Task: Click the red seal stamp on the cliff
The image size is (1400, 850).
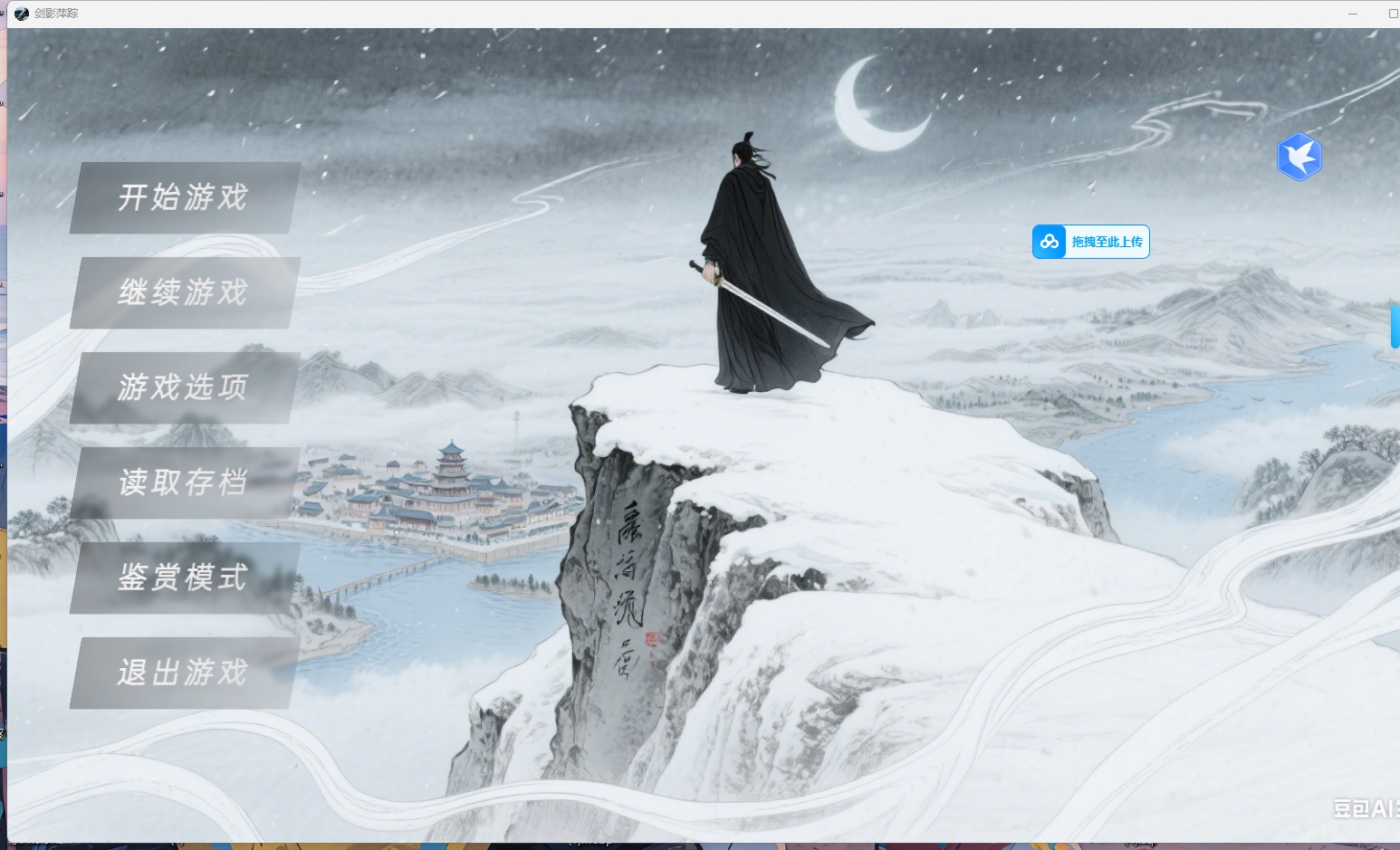Action: pyautogui.click(x=651, y=639)
